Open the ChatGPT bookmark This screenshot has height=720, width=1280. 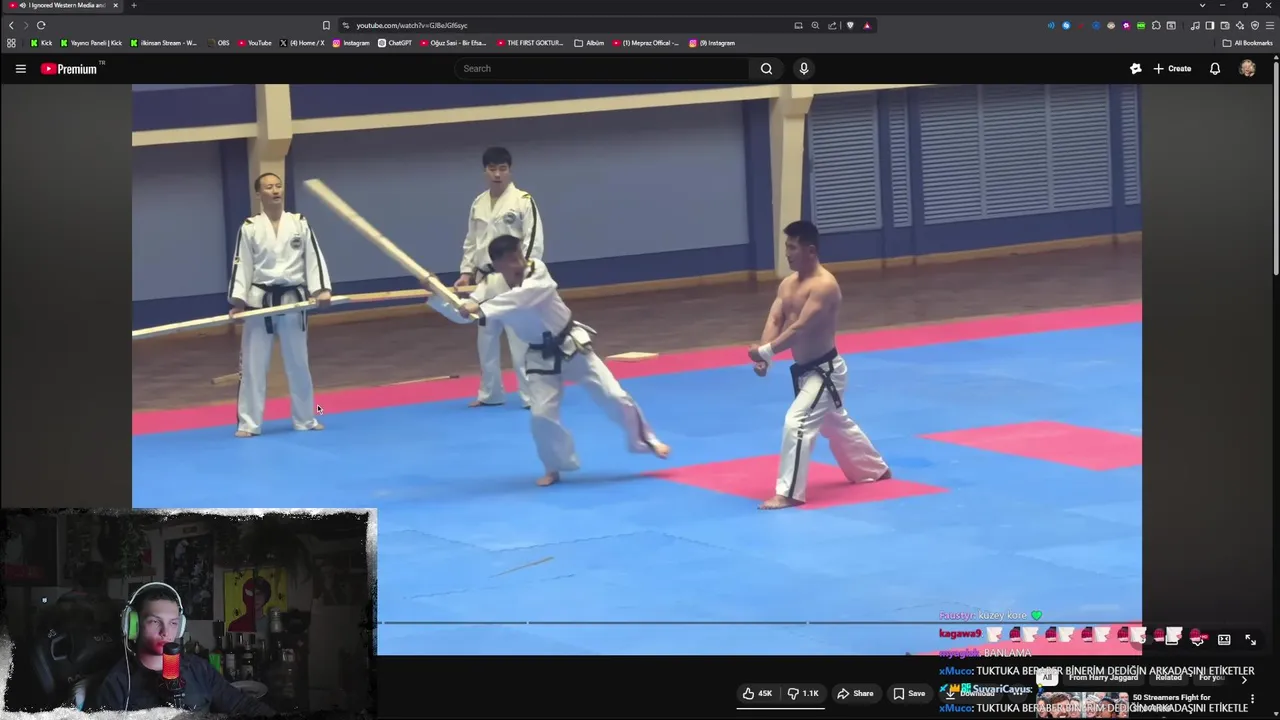point(395,43)
